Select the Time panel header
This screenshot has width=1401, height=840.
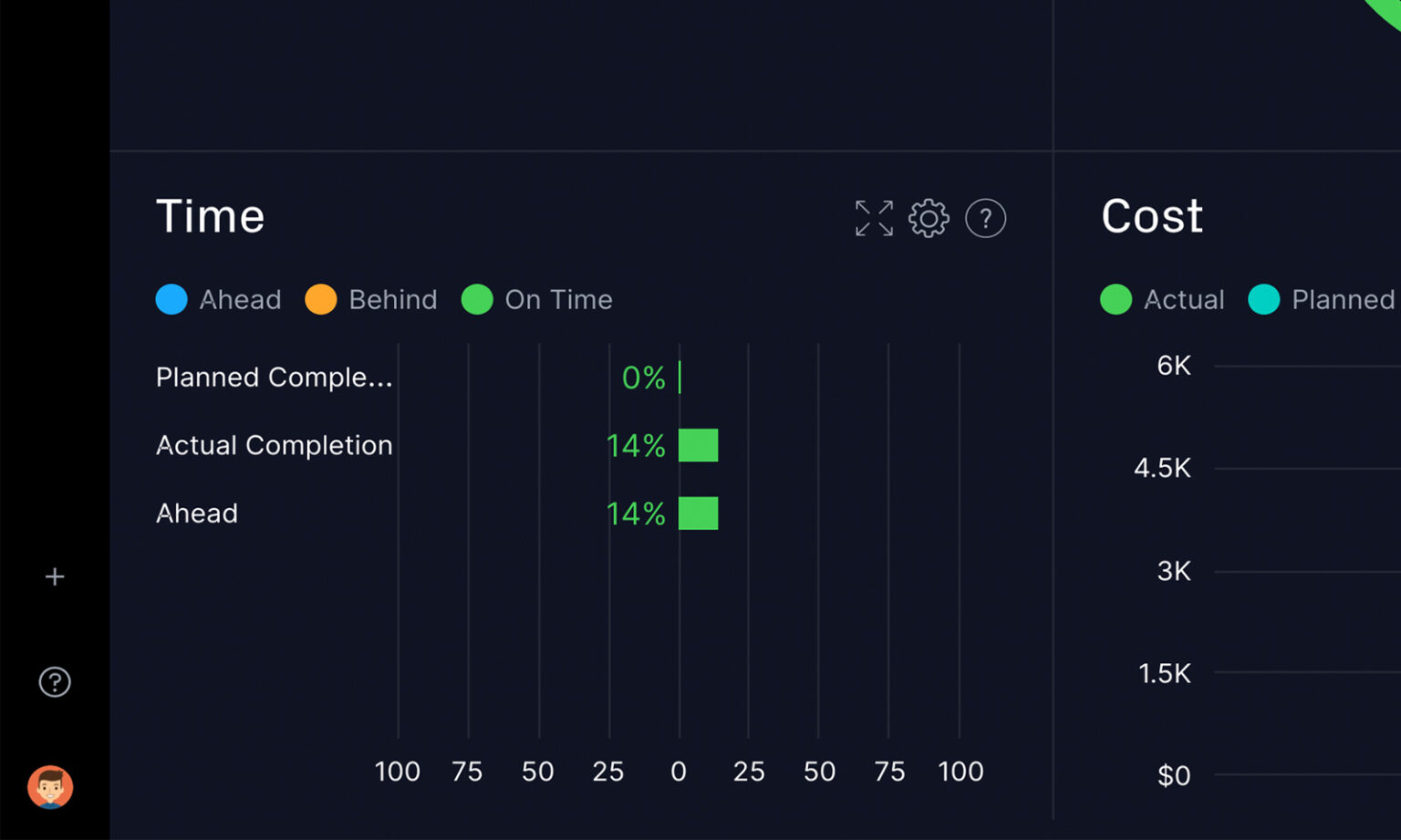point(211,216)
